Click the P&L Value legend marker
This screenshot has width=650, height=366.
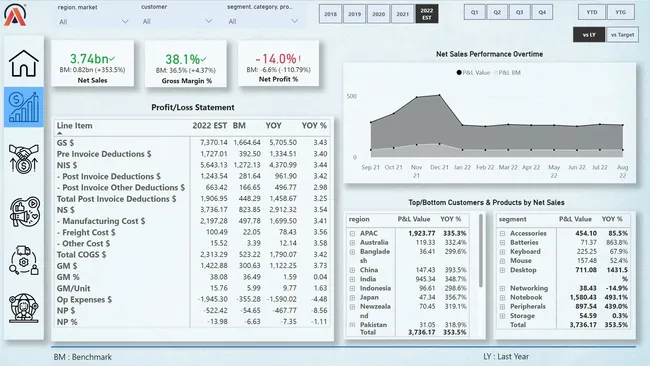(x=459, y=73)
